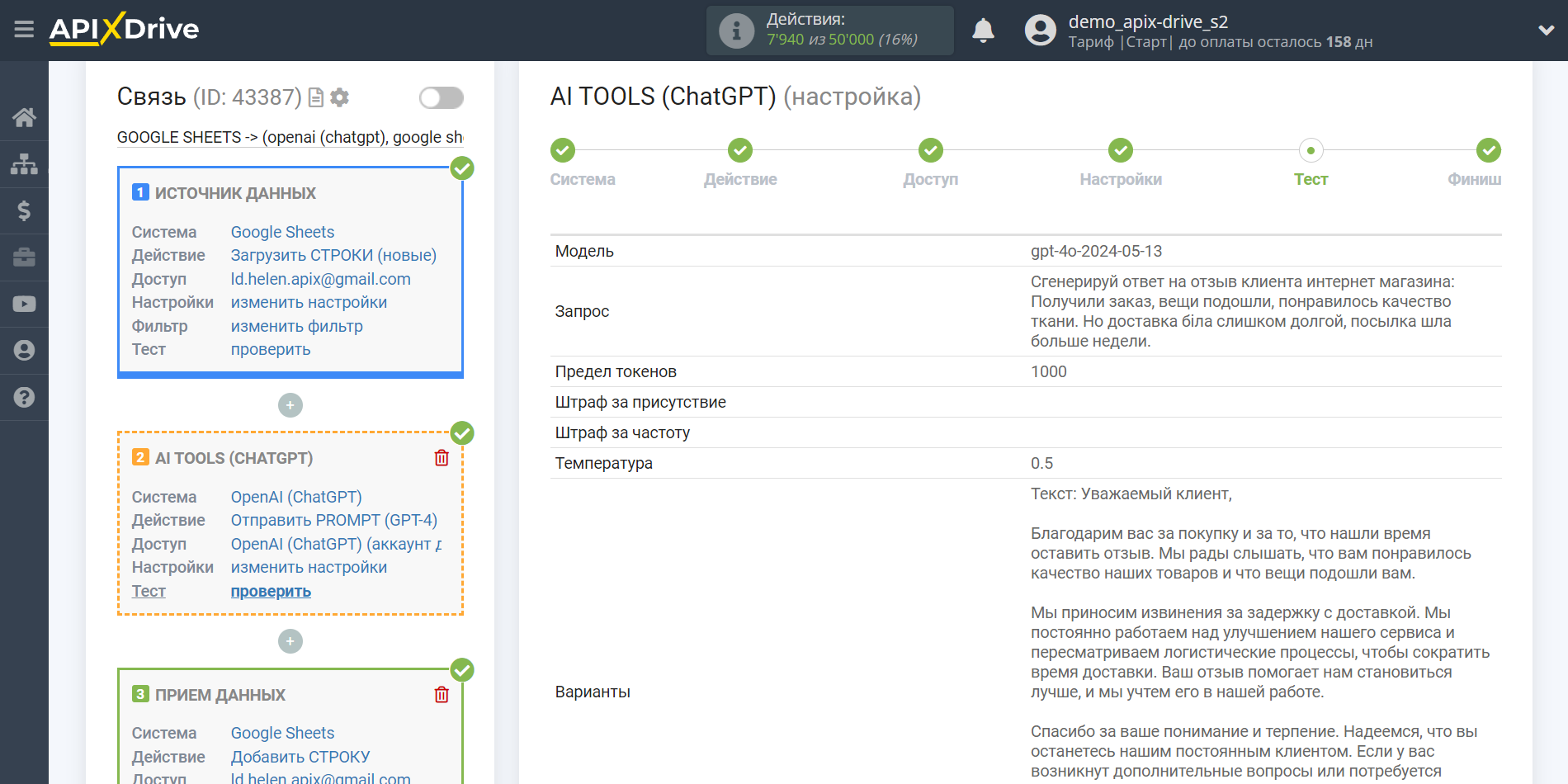Click Загрузить СТРОКИ (новые) link
1568x784 pixels.
pyautogui.click(x=333, y=255)
